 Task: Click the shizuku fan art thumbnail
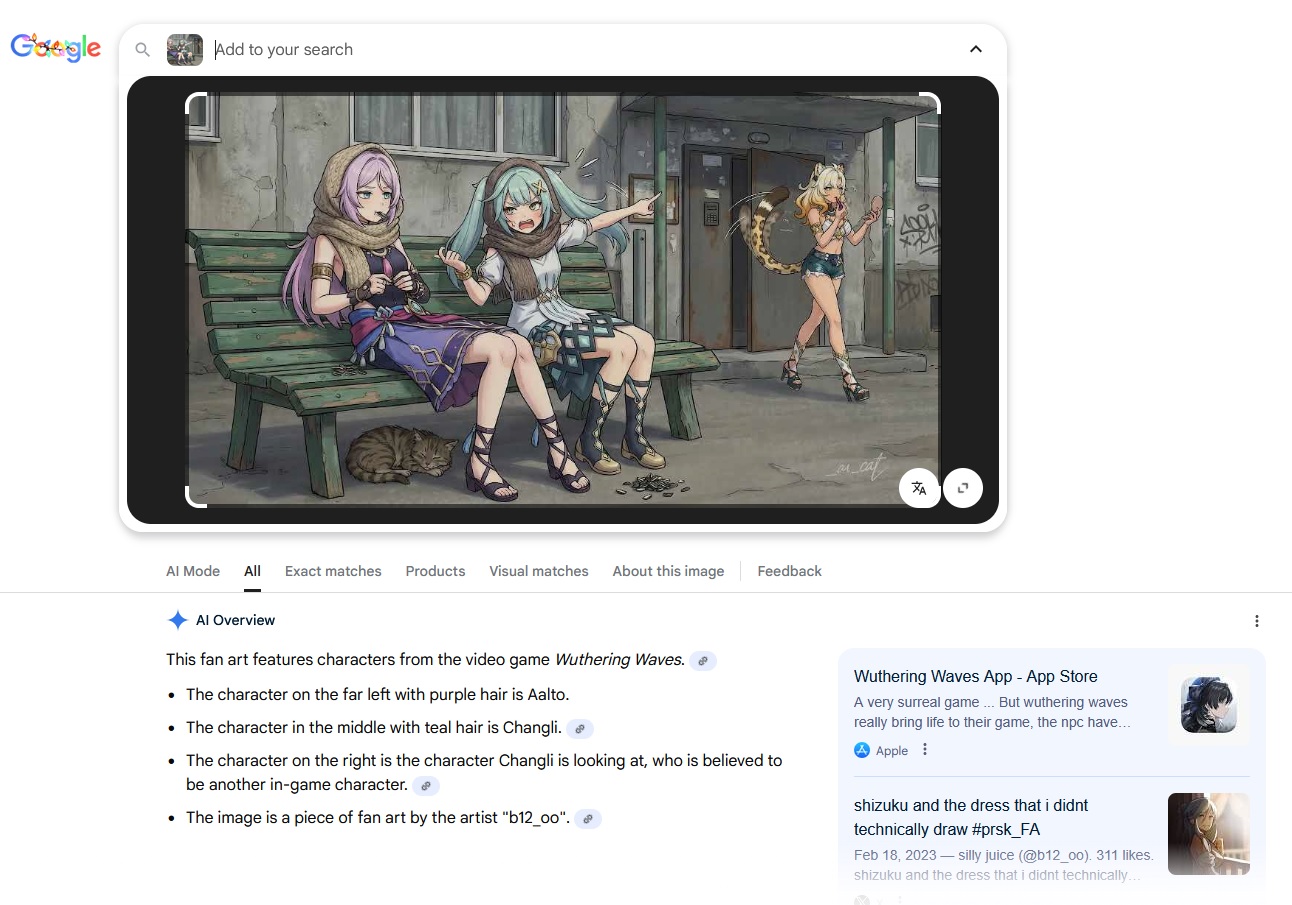click(1209, 834)
